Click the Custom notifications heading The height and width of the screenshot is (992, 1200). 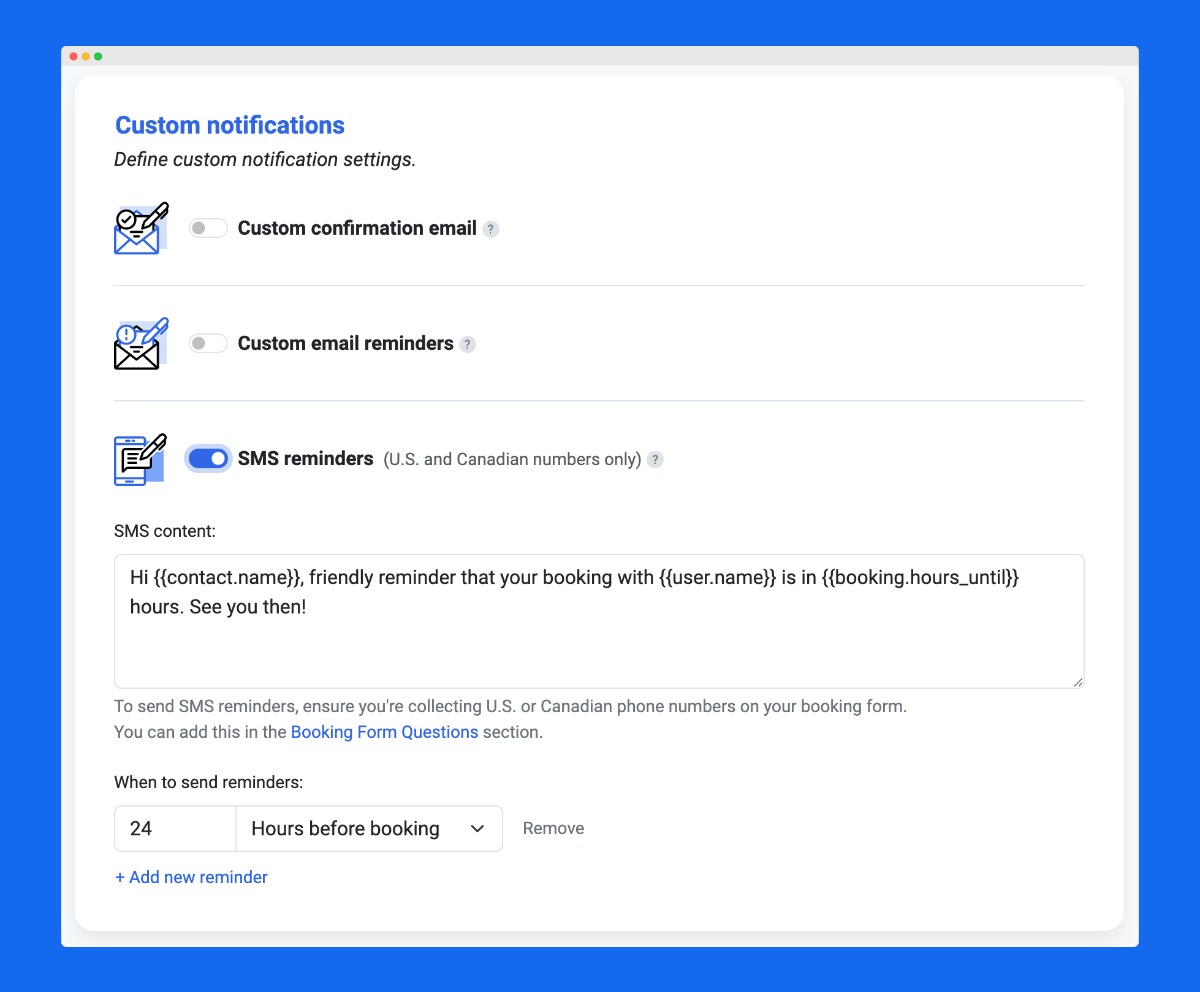(x=230, y=125)
